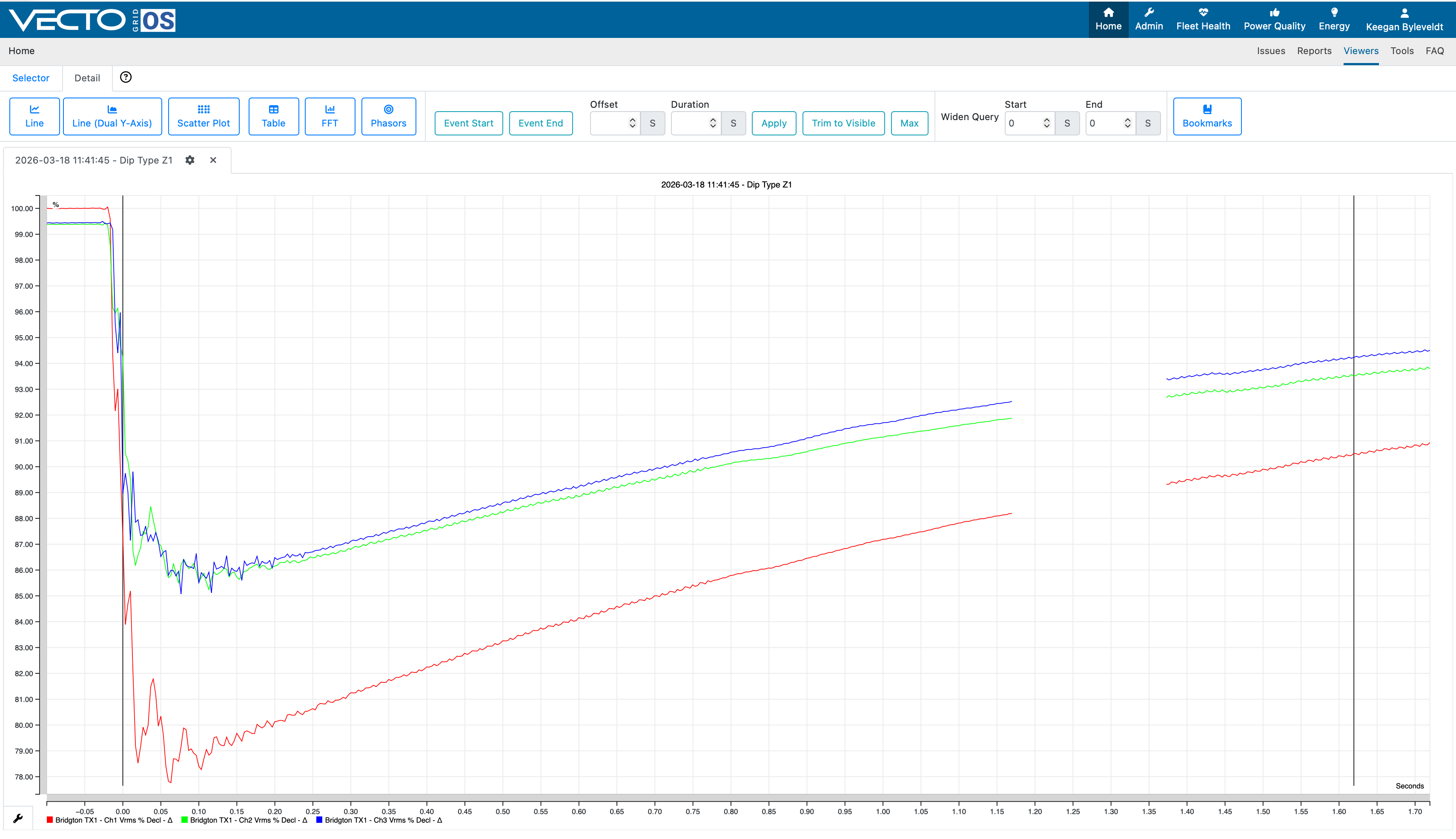Open Power Quality section
The height and width of the screenshot is (839, 1456).
click(x=1275, y=20)
